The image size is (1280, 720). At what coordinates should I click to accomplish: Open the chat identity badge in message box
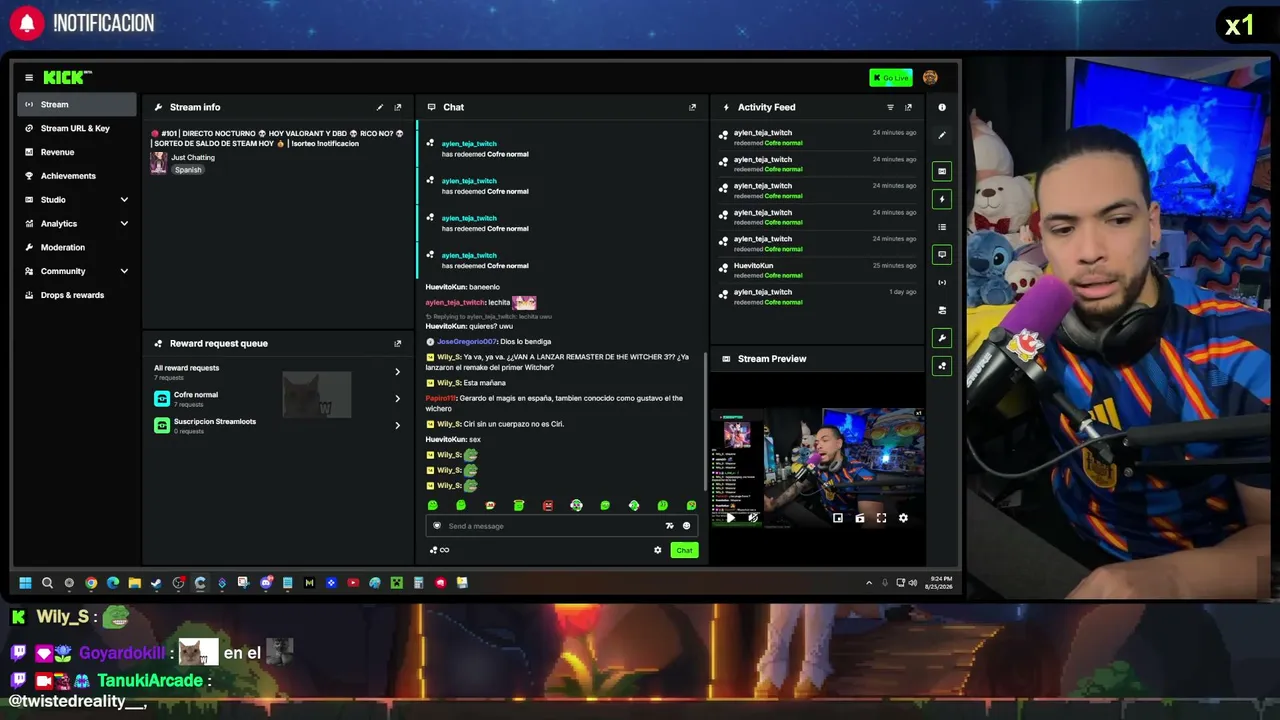click(x=437, y=526)
